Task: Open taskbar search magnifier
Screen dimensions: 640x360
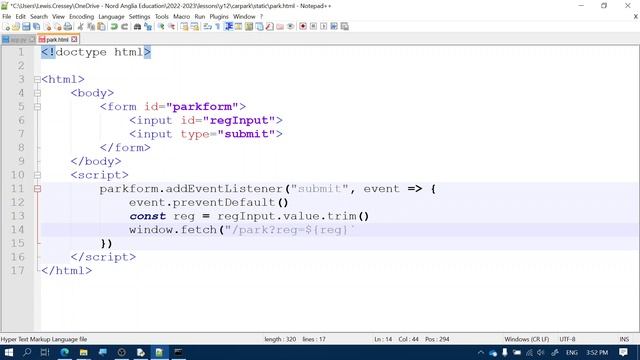Action: [x=27, y=352]
